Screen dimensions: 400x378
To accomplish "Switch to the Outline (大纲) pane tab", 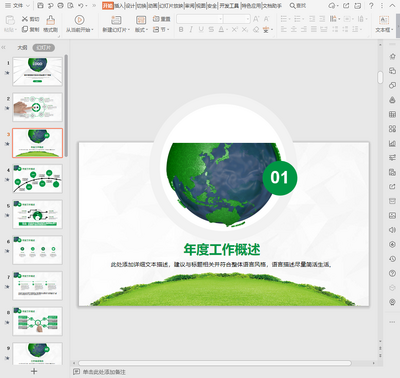I will [x=22, y=48].
